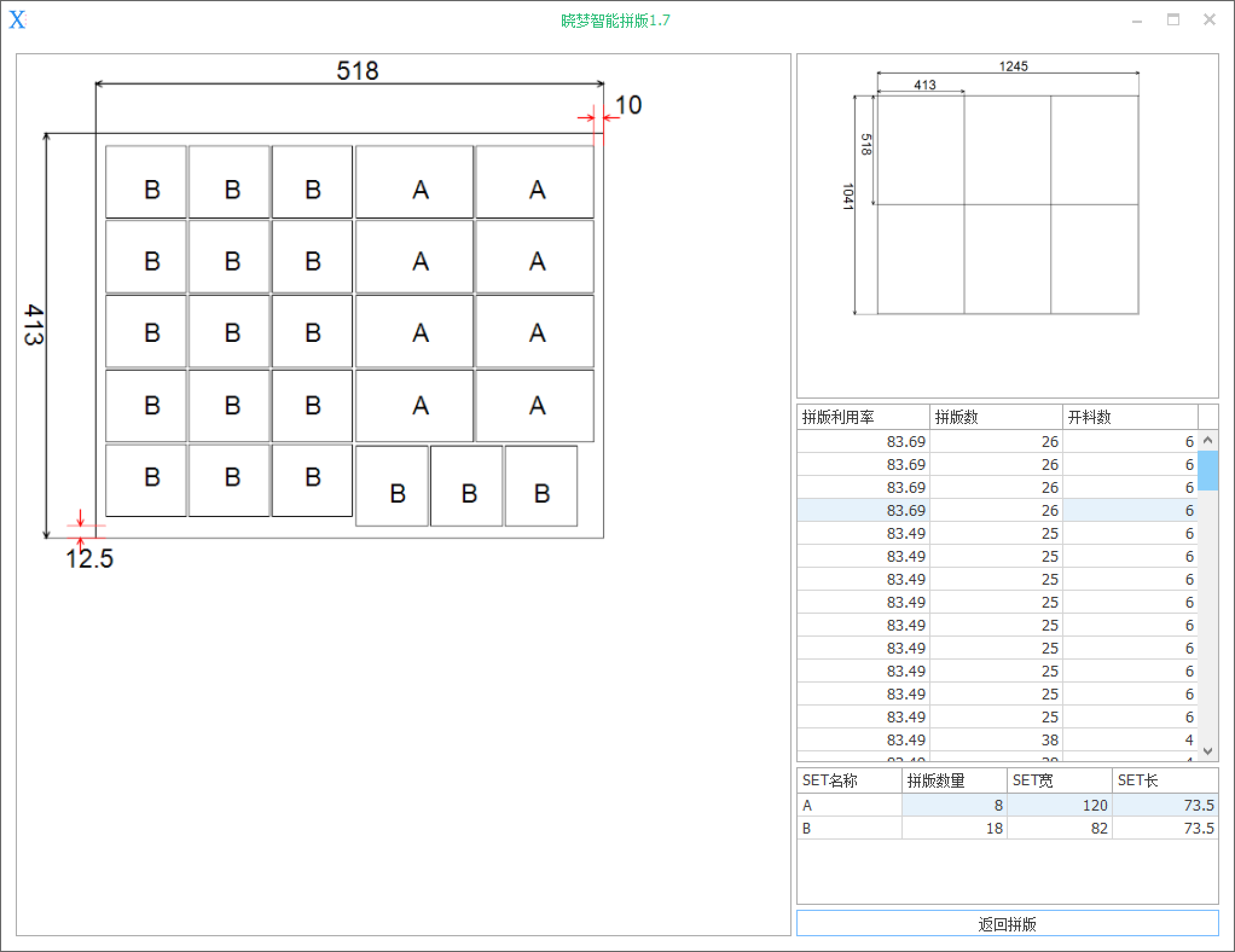Select the first 83.69 result row

click(997, 442)
